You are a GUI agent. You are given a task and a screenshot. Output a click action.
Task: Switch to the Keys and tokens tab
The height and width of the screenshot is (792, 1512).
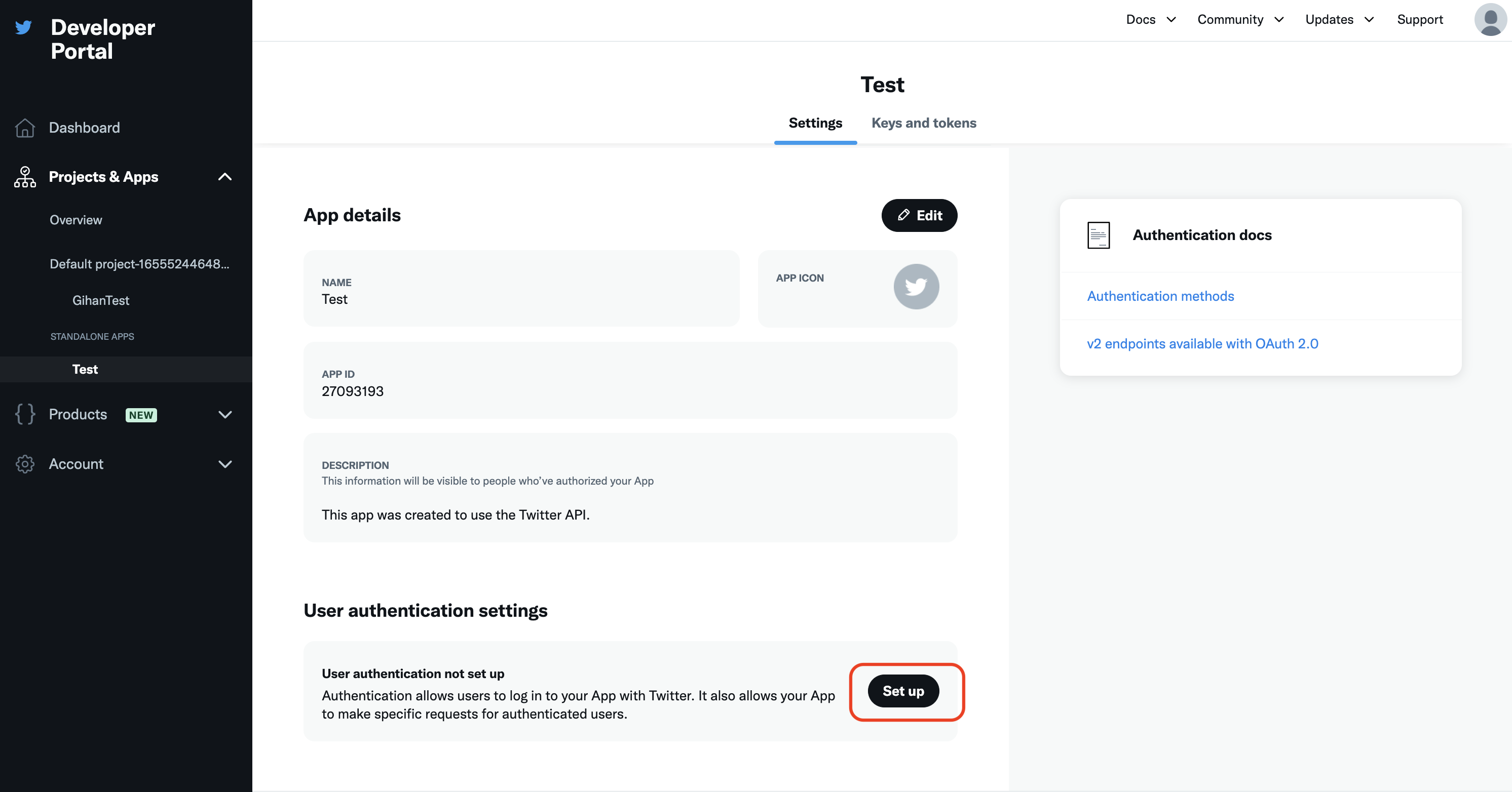click(x=923, y=123)
